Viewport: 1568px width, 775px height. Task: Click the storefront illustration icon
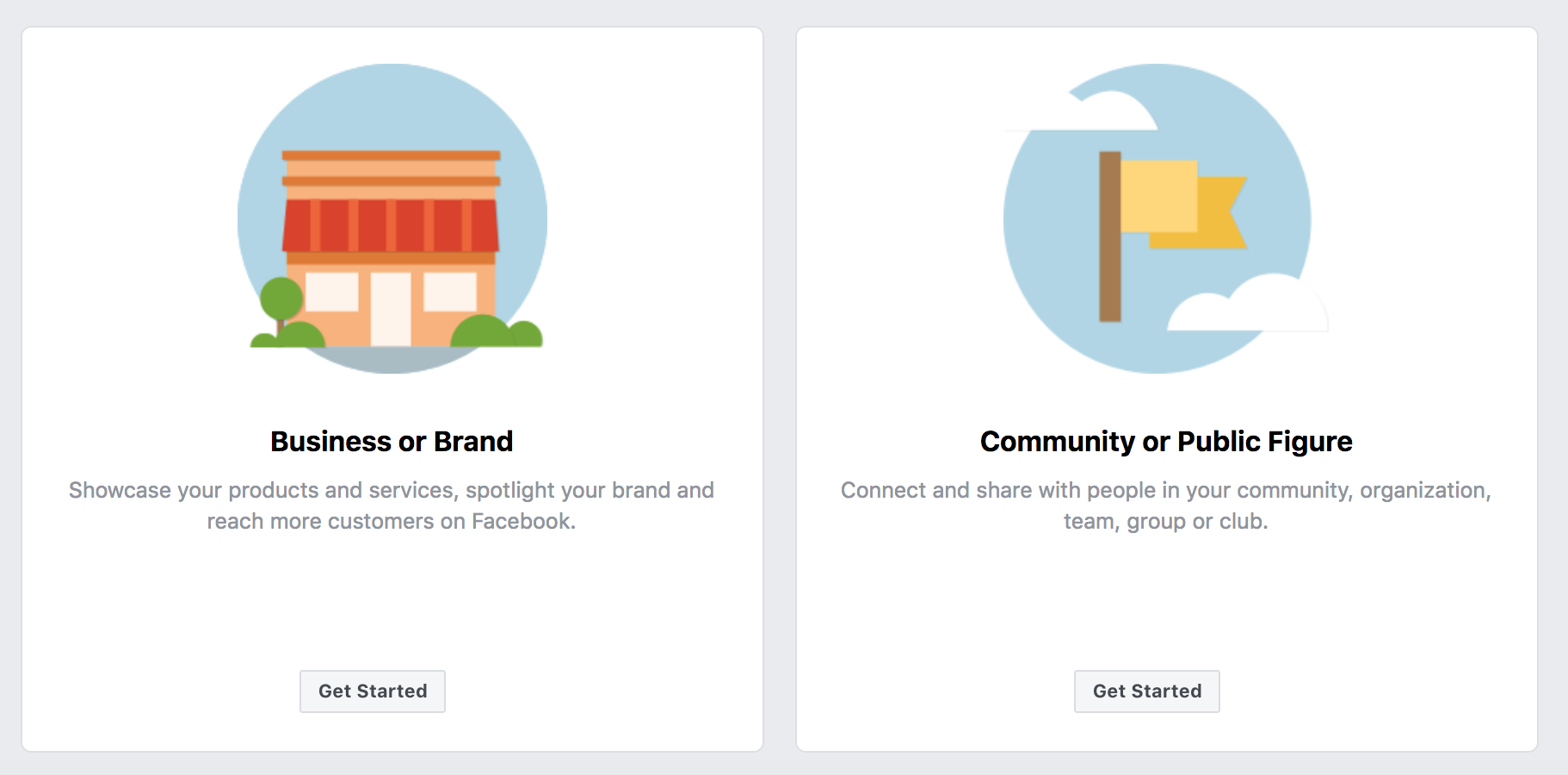click(392, 219)
